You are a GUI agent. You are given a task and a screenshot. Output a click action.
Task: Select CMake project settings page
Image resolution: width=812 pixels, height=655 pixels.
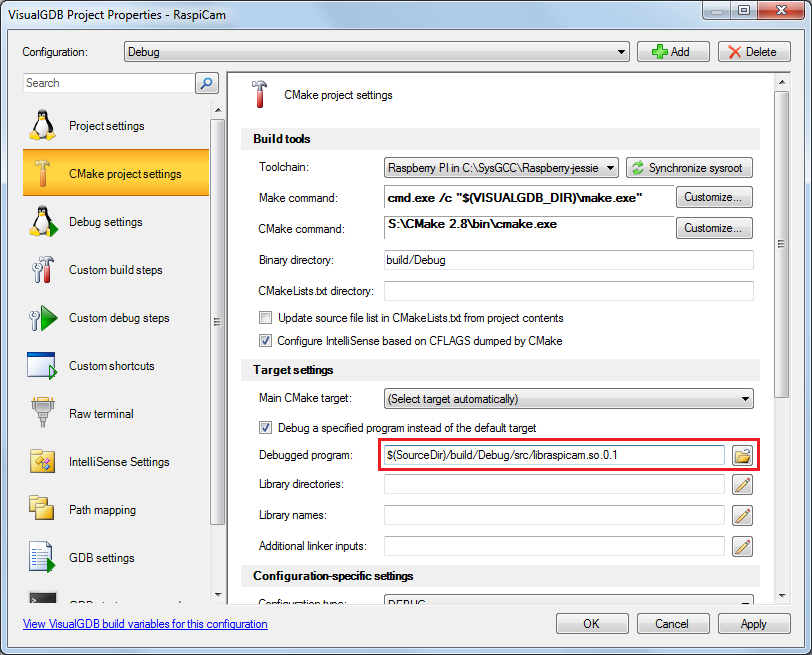pos(116,173)
